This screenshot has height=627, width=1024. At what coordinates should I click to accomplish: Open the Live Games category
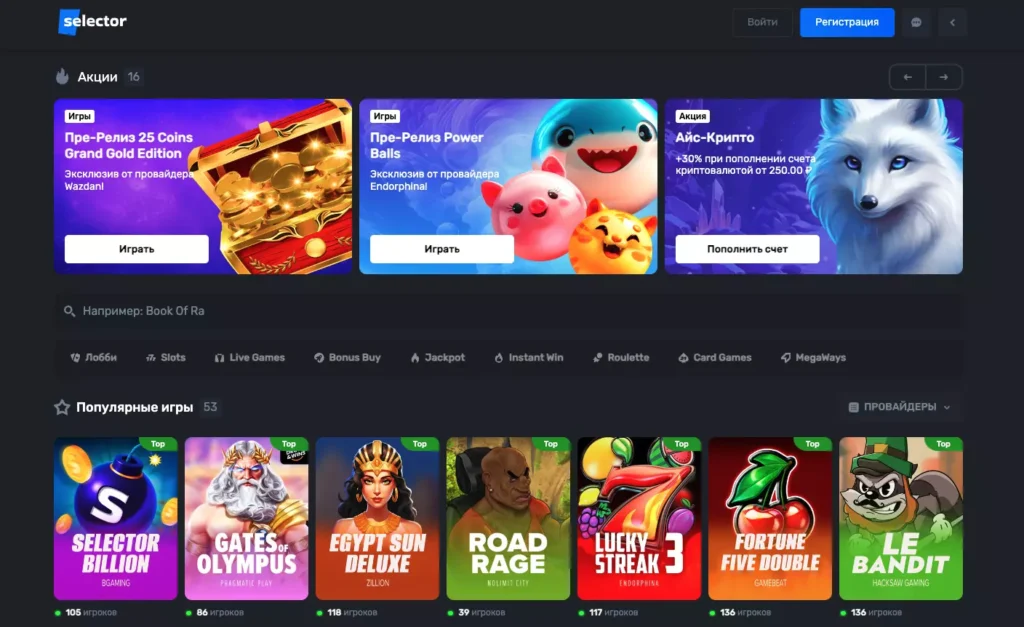point(249,357)
